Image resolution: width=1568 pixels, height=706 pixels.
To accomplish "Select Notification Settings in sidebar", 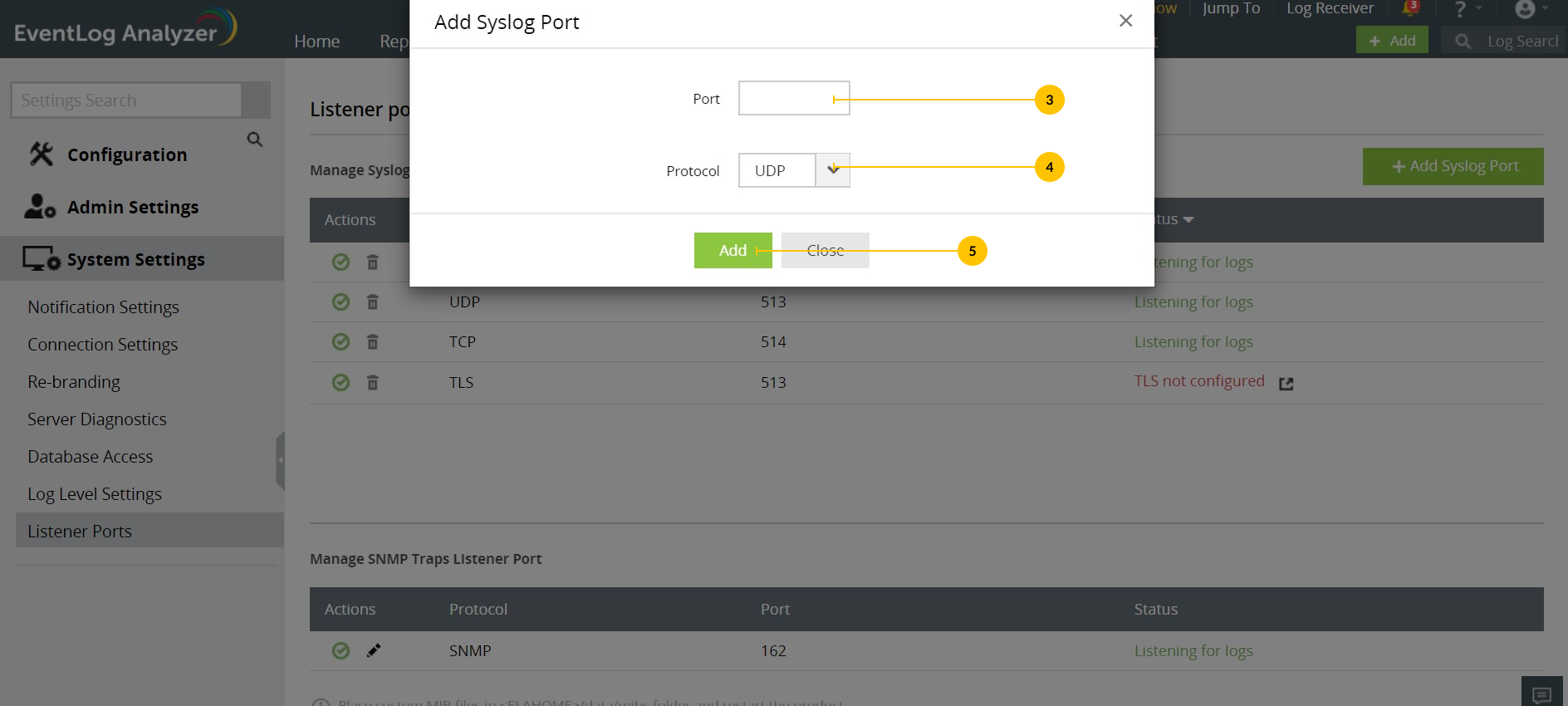I will (x=103, y=307).
